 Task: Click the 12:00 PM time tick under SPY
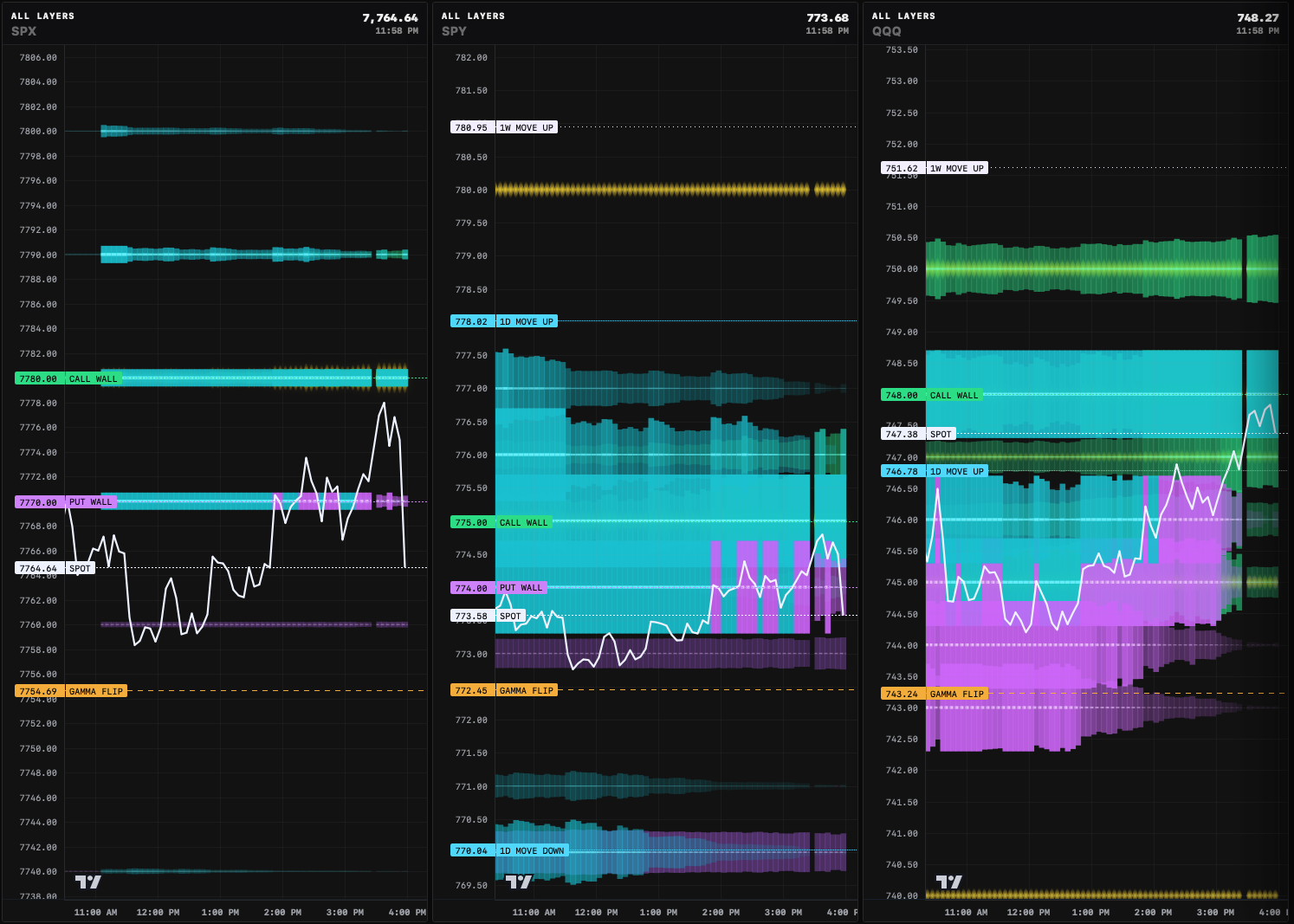[x=594, y=912]
